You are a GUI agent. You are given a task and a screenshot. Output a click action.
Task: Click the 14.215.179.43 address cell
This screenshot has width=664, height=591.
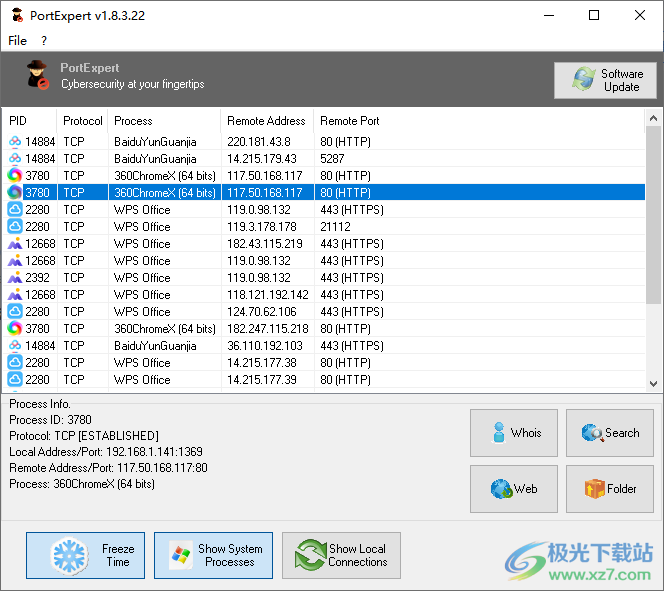click(262, 159)
